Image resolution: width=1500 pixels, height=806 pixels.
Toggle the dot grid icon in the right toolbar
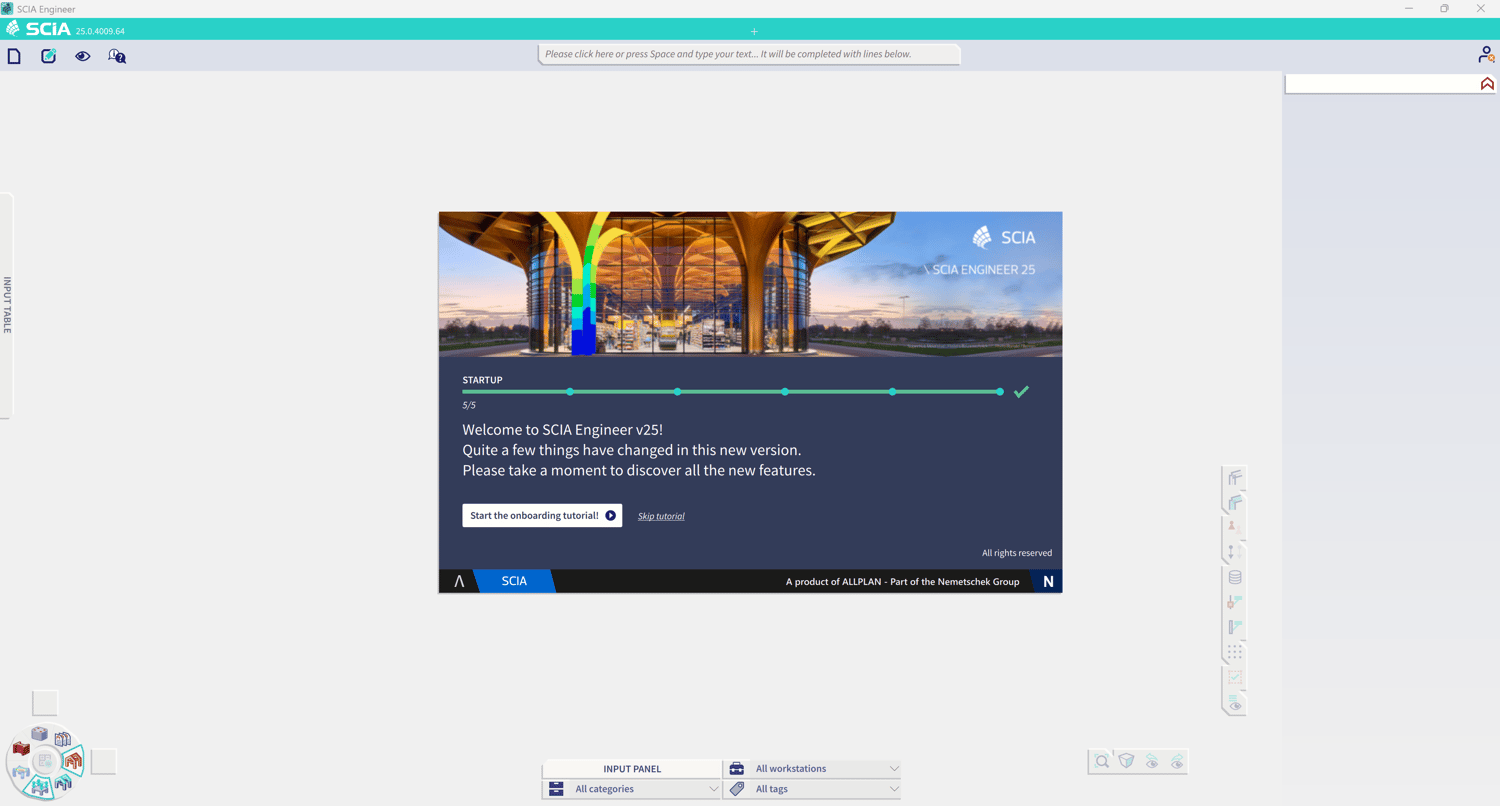pos(1235,652)
